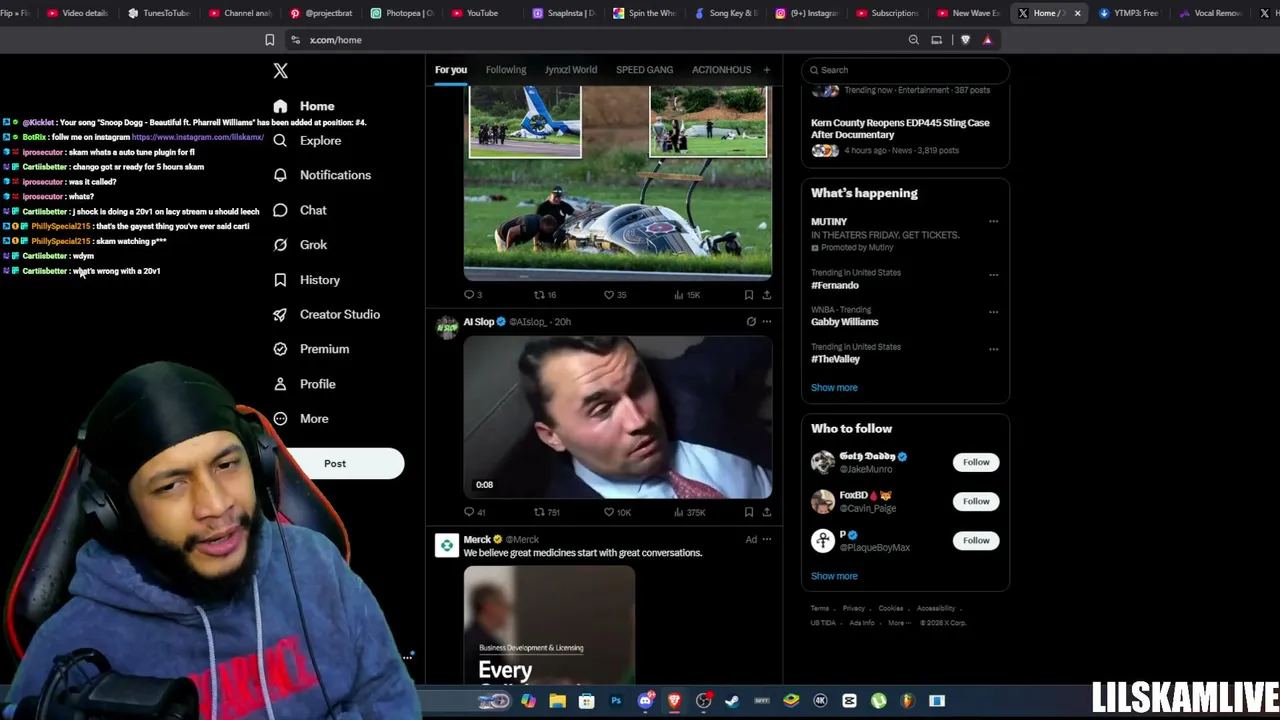1280x720 pixels.
Task: Open the AI Slop profile avatar
Action: (447, 326)
